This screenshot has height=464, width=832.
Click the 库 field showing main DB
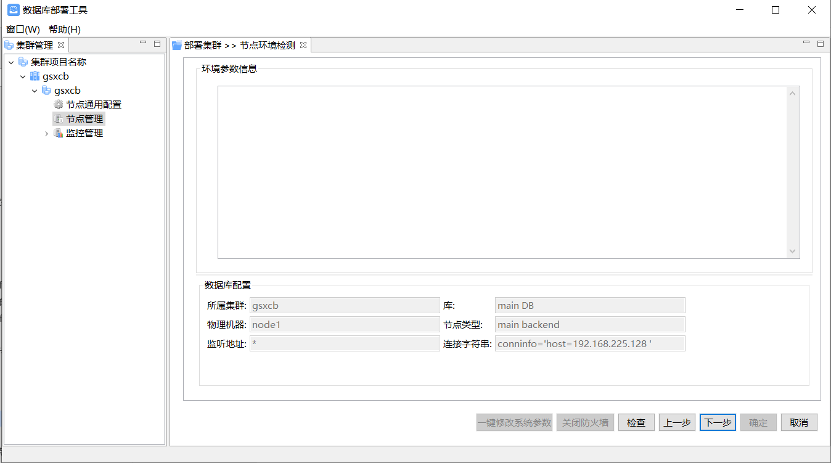pos(590,306)
